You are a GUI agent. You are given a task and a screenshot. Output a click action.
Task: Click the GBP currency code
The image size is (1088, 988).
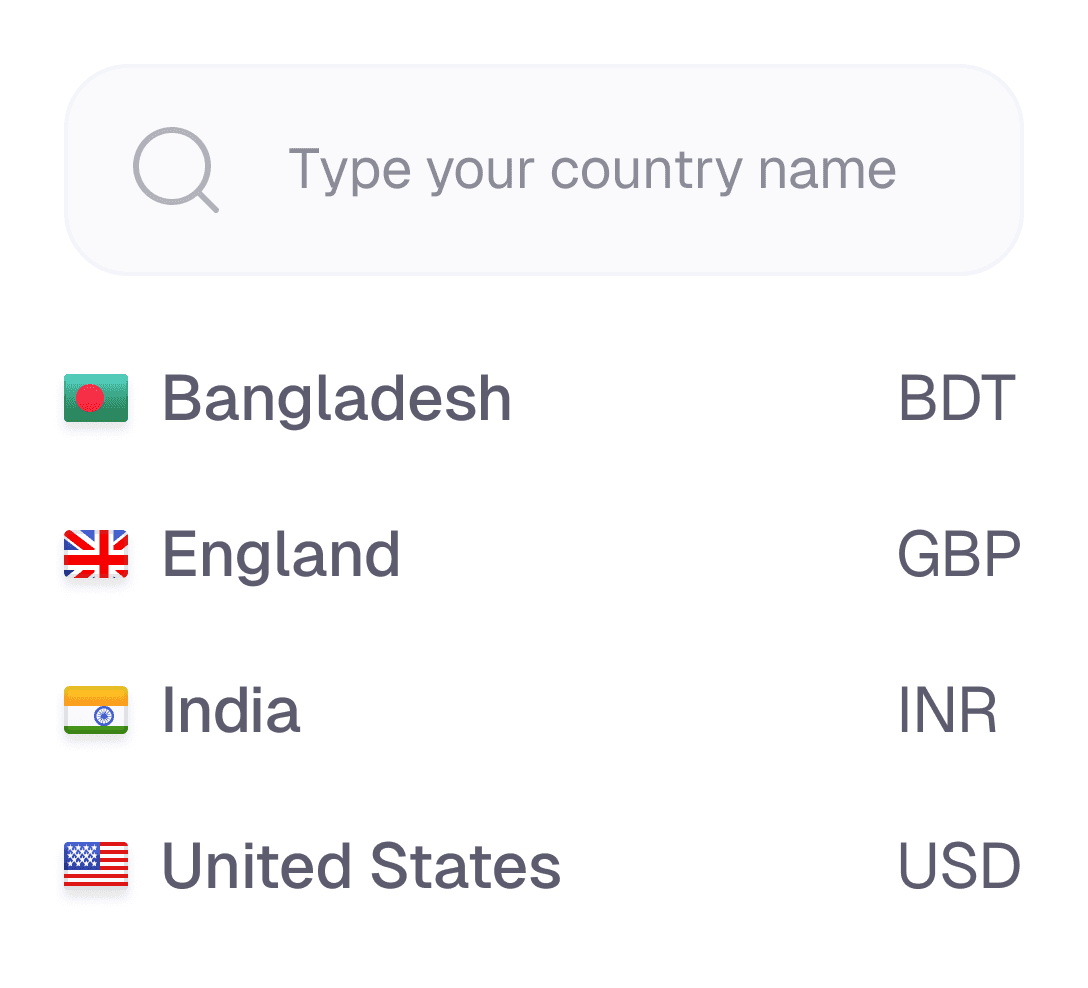click(x=959, y=554)
